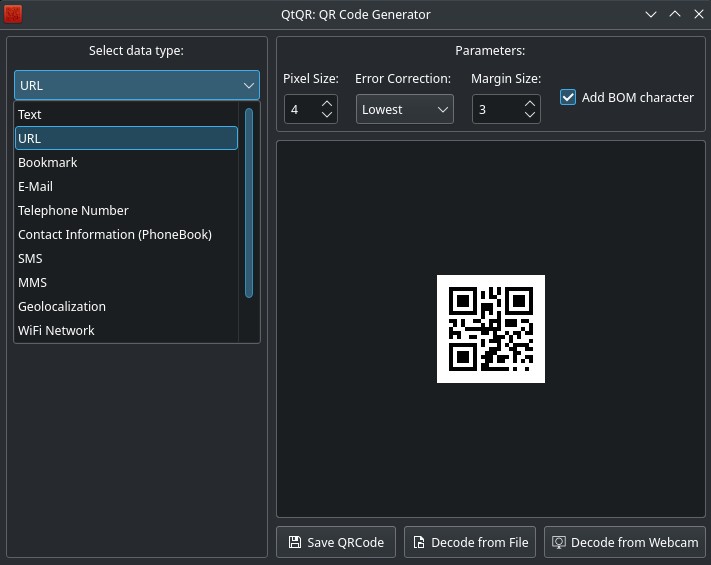The height and width of the screenshot is (565, 711).
Task: Increase Pixel Size with up arrow
Action: coord(326,103)
